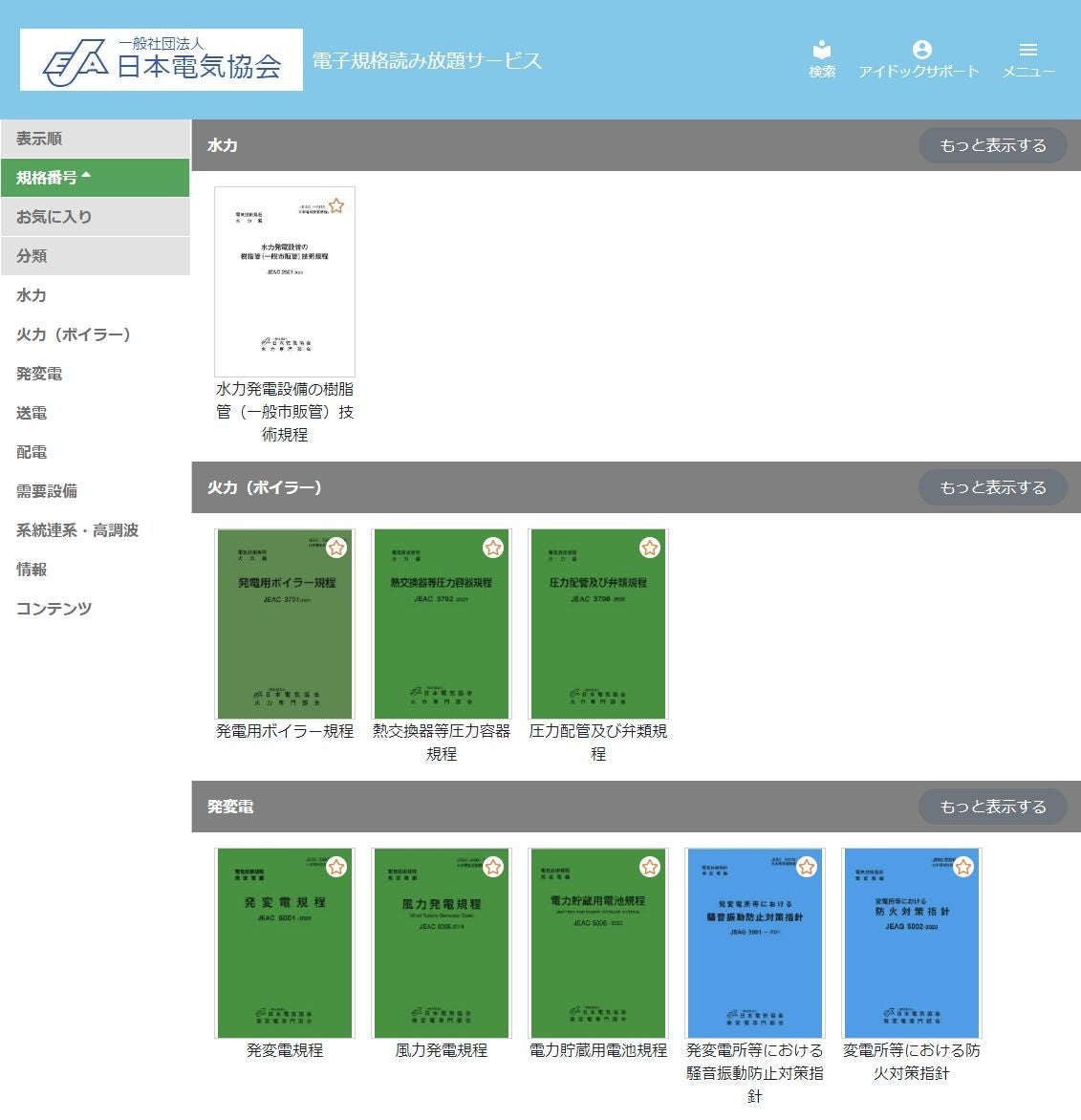Click title text 発電用ボイラー規程

(285, 731)
